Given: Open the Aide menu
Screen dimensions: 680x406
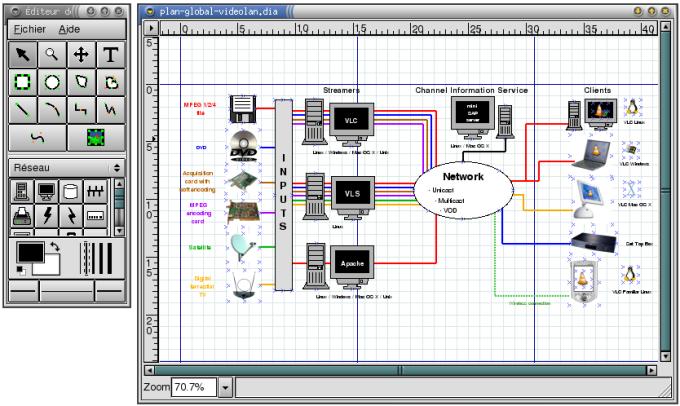Looking at the screenshot, I should (x=69, y=30).
